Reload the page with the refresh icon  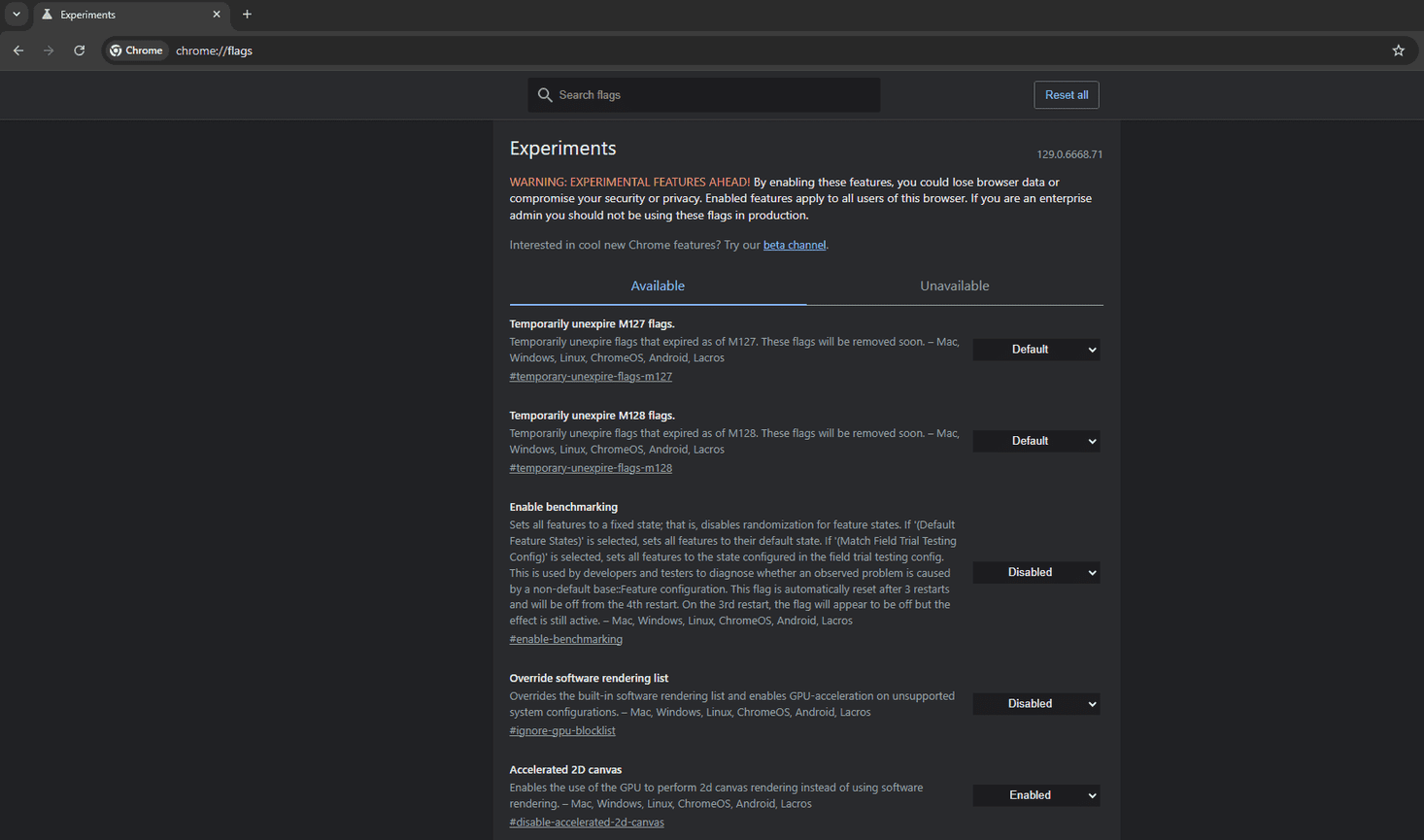[x=79, y=50]
